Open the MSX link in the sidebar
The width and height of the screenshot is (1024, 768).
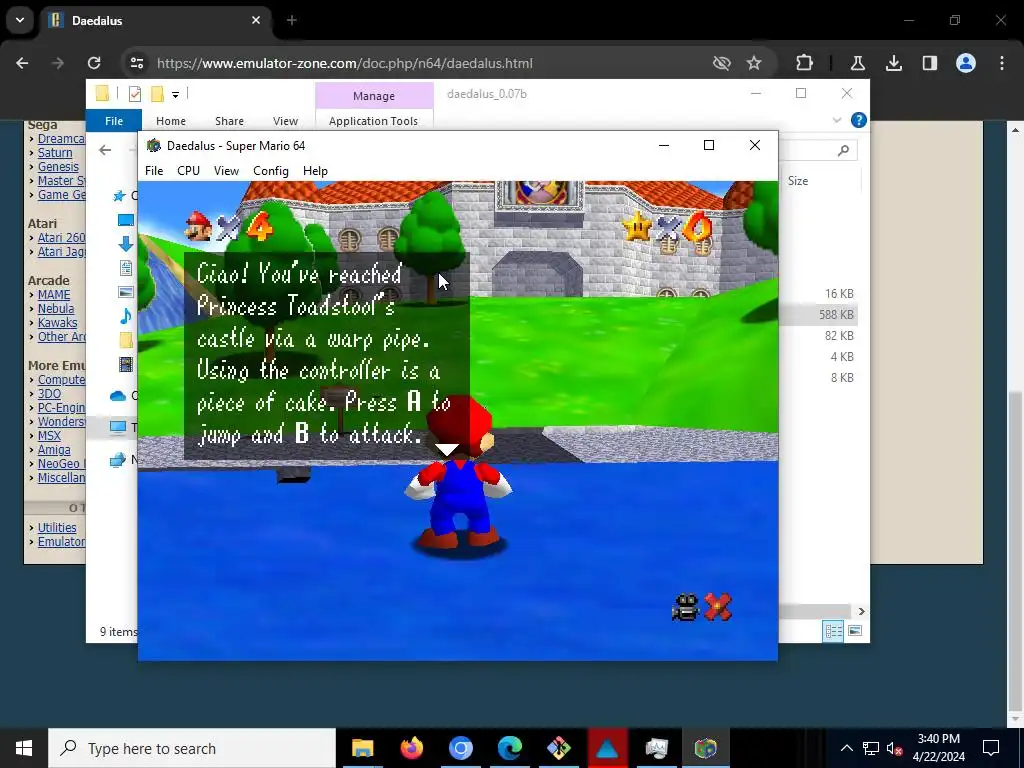49,436
